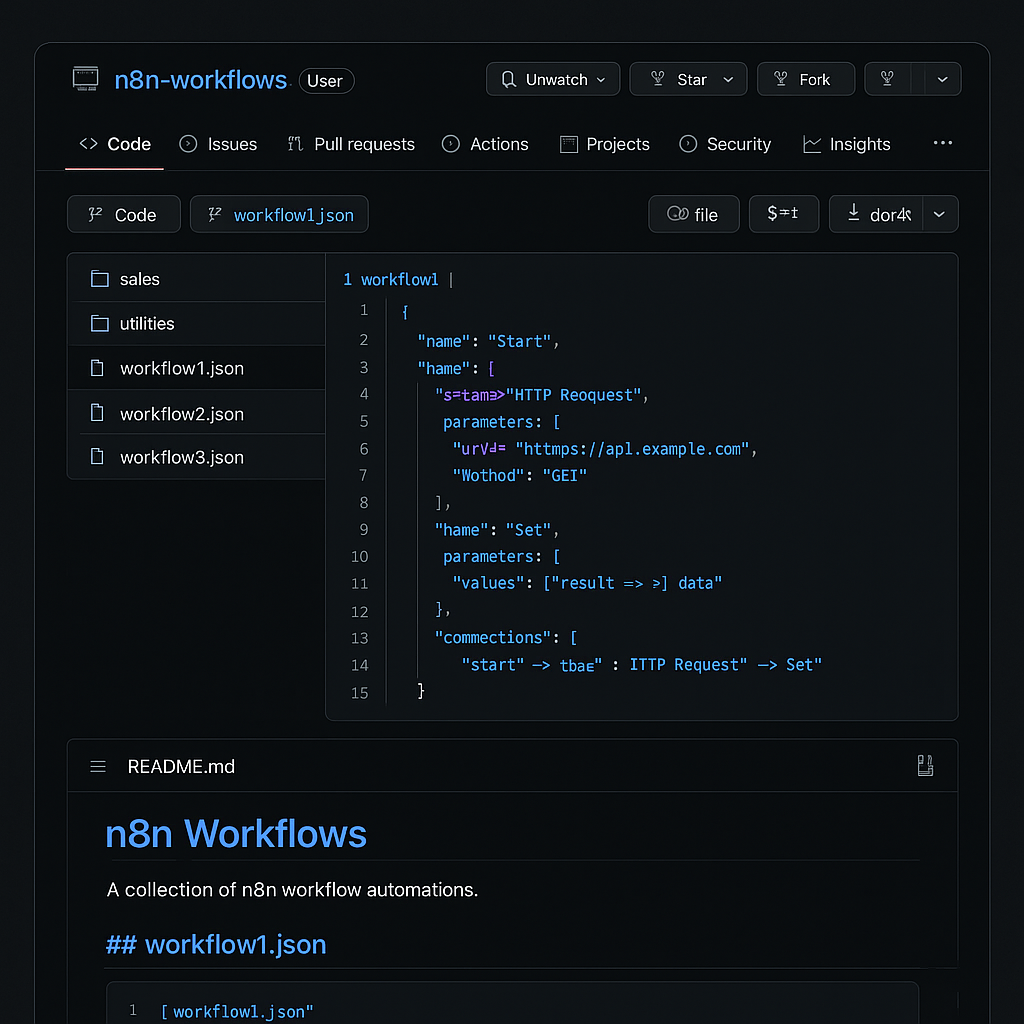Click the utilities folder icon
This screenshot has height=1024, width=1024.
tap(100, 323)
